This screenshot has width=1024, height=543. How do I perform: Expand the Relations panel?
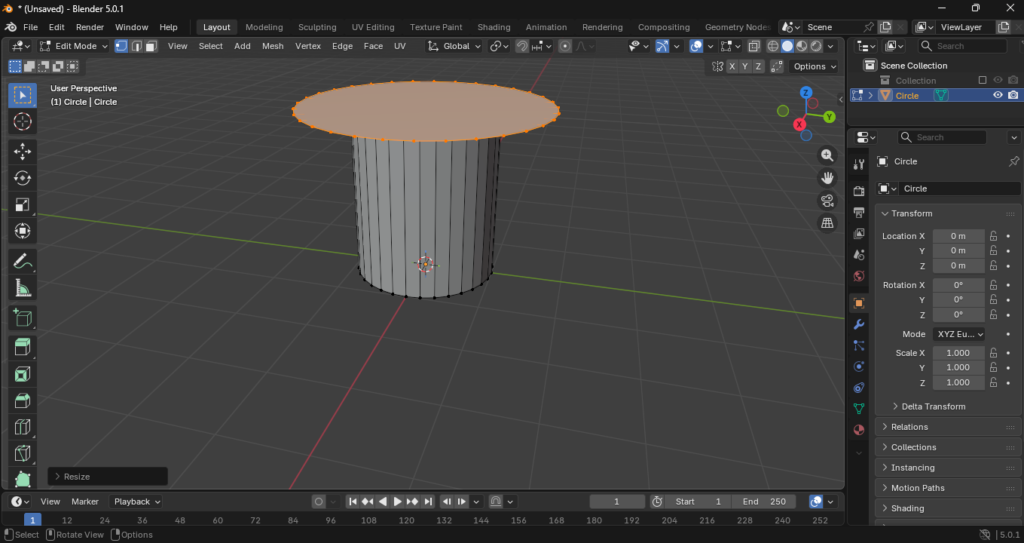[909, 427]
